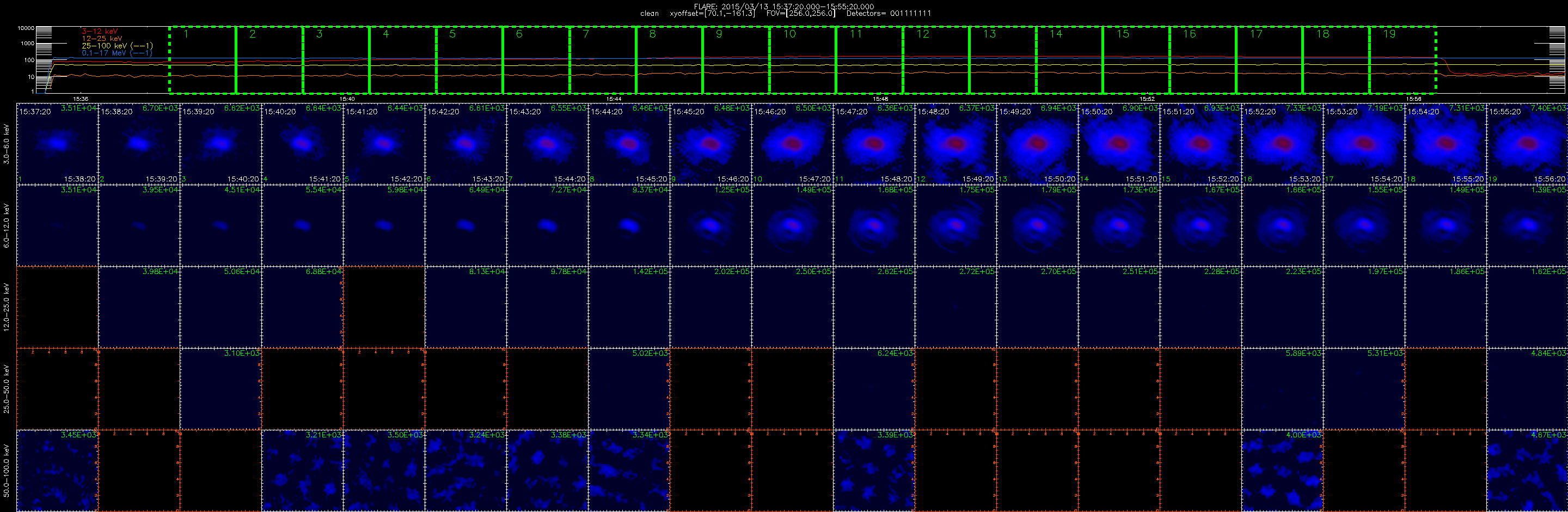The image size is (1568, 512).
Task: Open the 50-100 keV image labeled 3.45E+03
Action: point(57,470)
